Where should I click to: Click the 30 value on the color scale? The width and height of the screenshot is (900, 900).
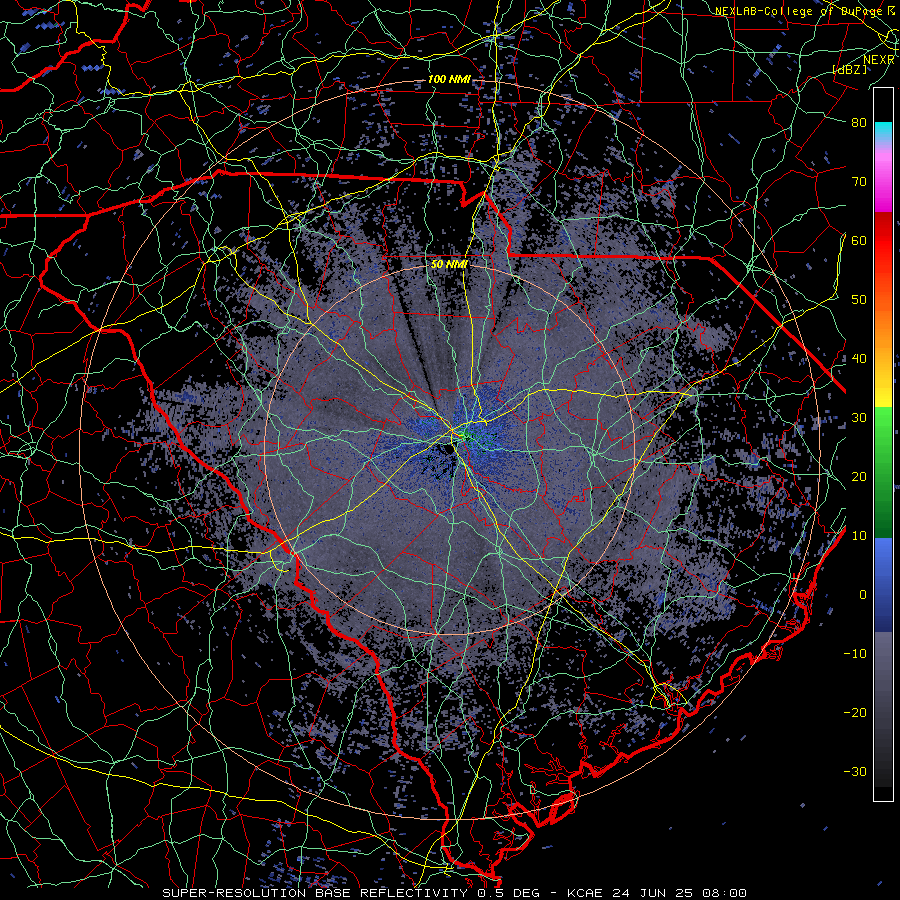pyautogui.click(x=859, y=418)
